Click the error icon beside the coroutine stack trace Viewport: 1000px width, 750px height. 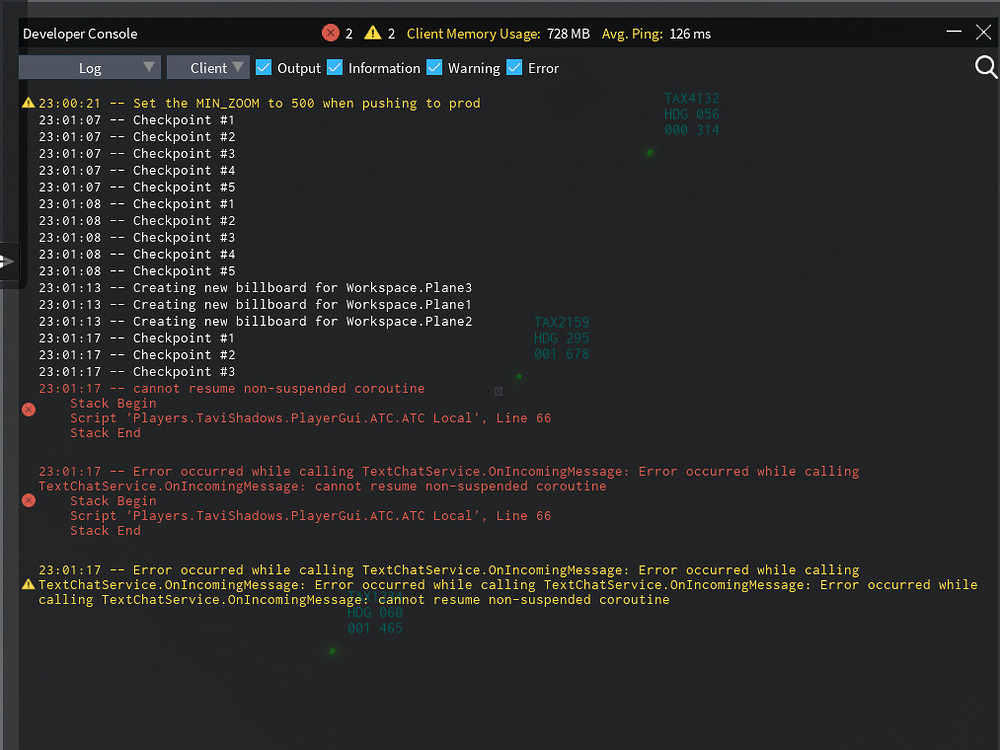[x=28, y=409]
